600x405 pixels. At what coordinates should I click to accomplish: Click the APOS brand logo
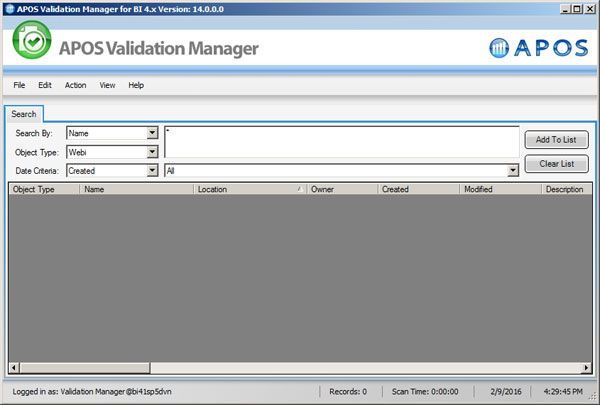(x=538, y=48)
